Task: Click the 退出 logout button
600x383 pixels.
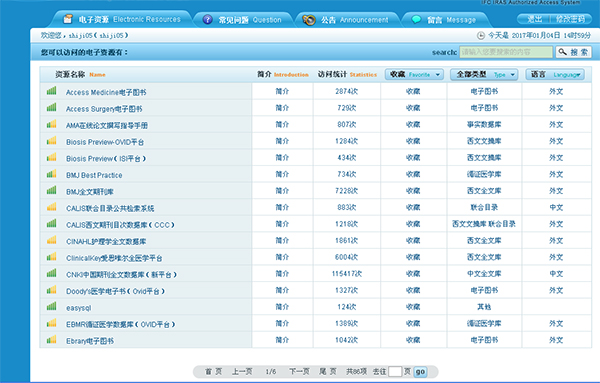Action: click(535, 19)
